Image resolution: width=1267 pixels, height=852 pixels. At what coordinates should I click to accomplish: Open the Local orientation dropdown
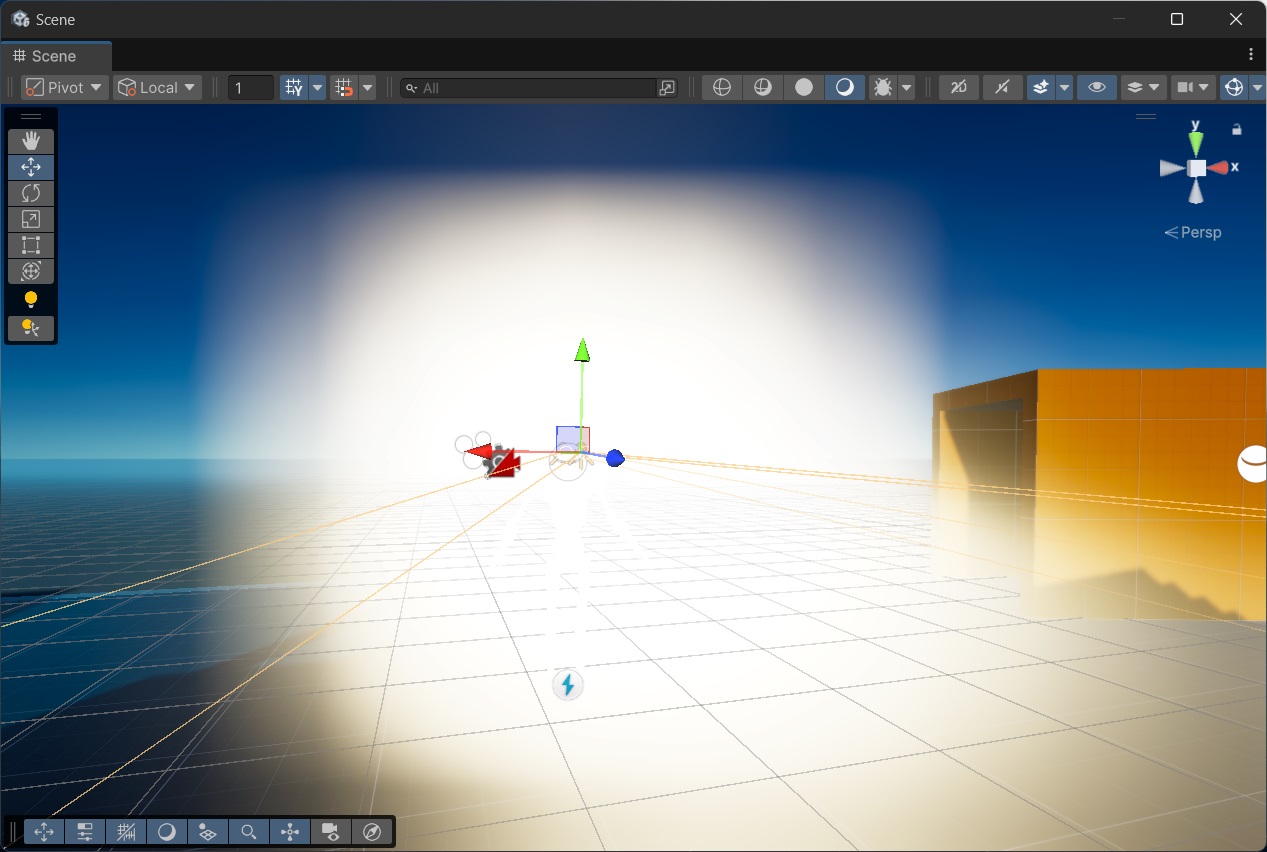coord(157,87)
